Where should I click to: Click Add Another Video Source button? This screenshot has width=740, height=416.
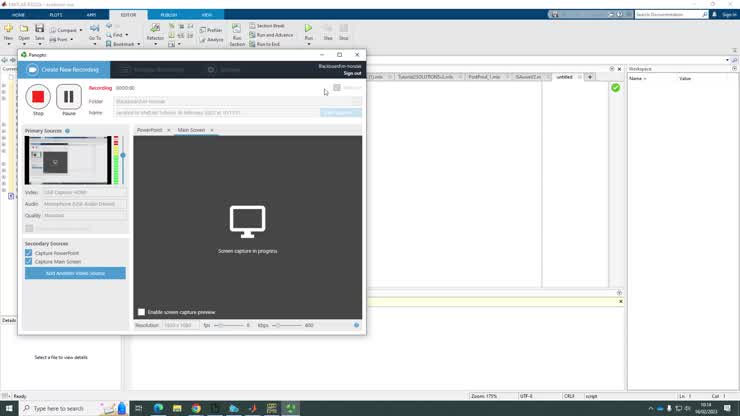point(75,273)
